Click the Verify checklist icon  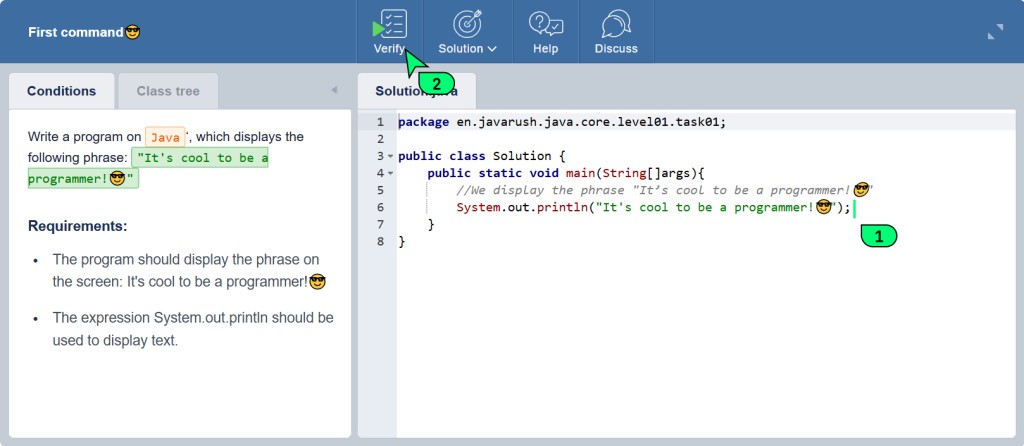click(392, 24)
